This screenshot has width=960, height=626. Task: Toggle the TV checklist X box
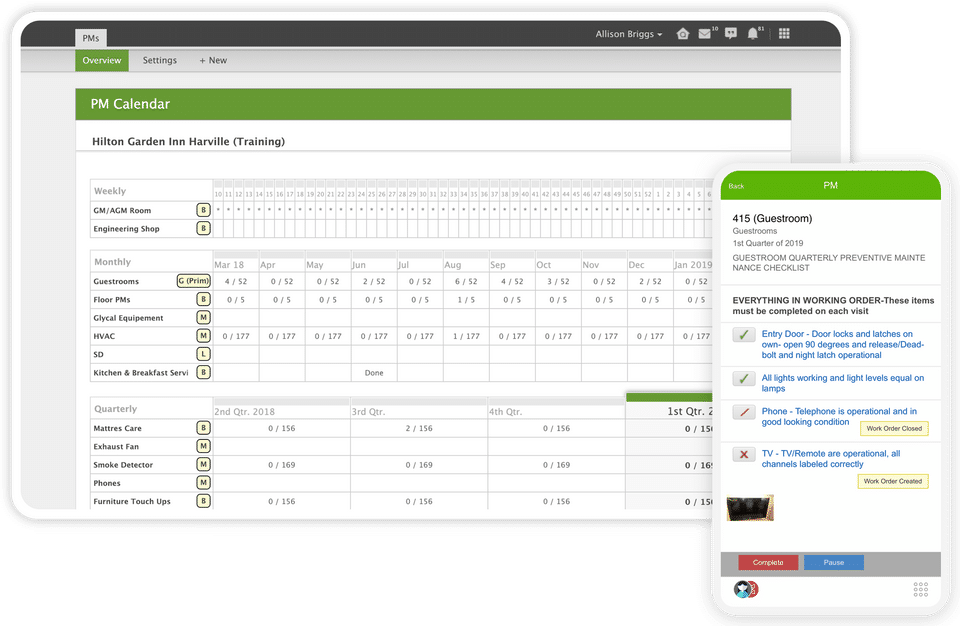(744, 454)
